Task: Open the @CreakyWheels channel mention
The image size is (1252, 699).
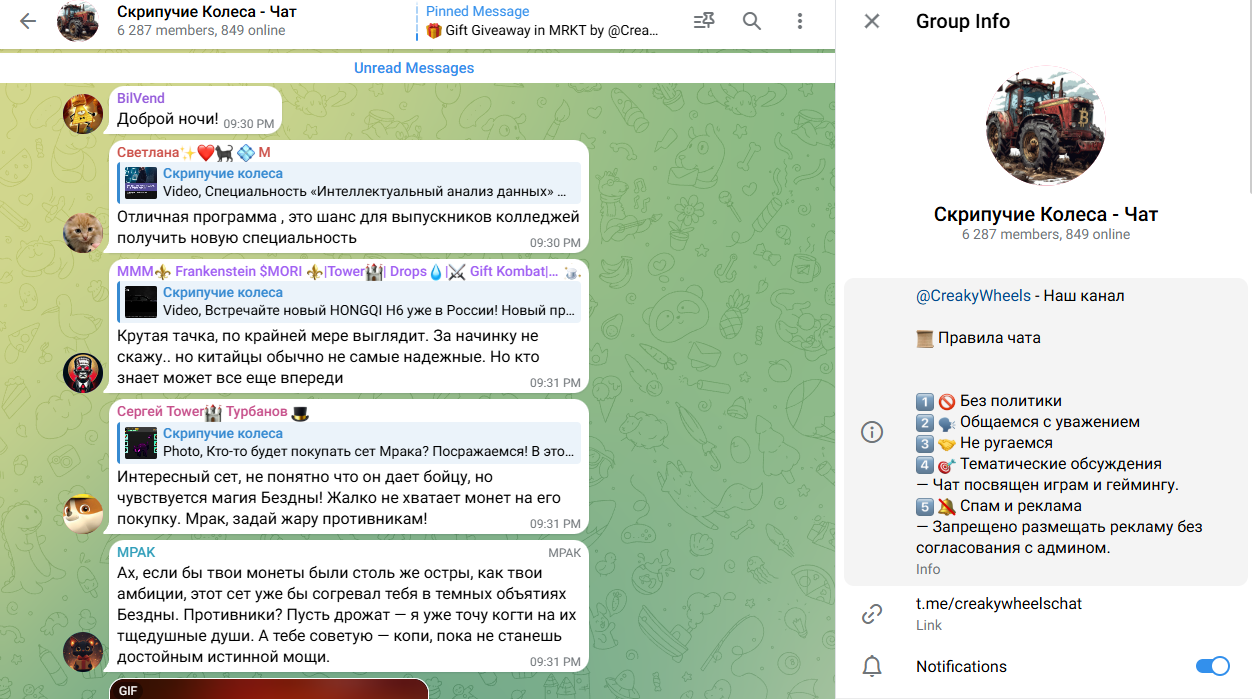Action: point(973,296)
